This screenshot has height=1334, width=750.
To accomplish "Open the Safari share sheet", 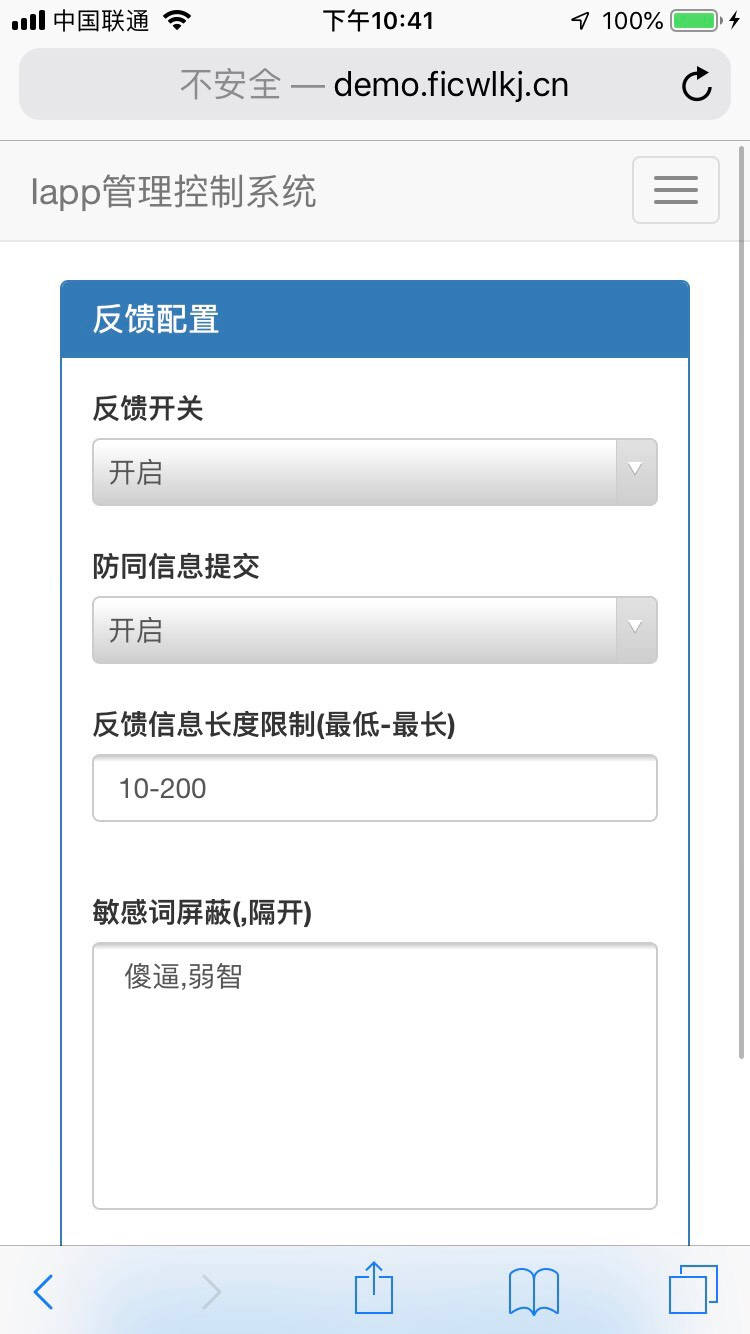I will coord(374,1289).
